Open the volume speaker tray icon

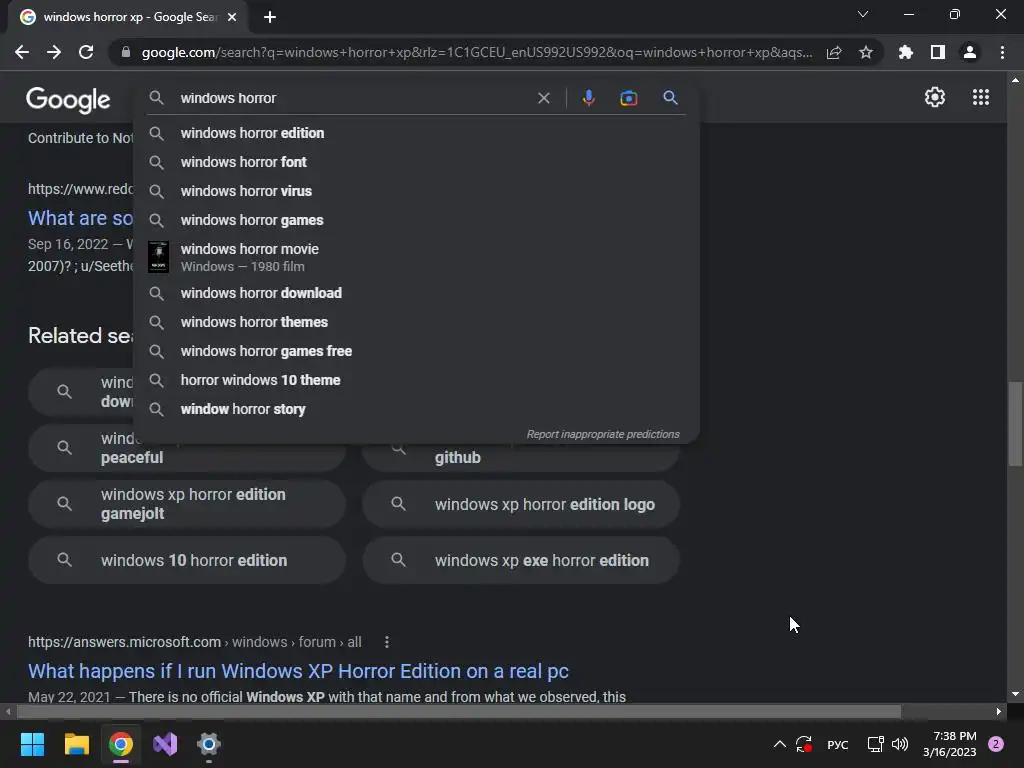[900, 744]
